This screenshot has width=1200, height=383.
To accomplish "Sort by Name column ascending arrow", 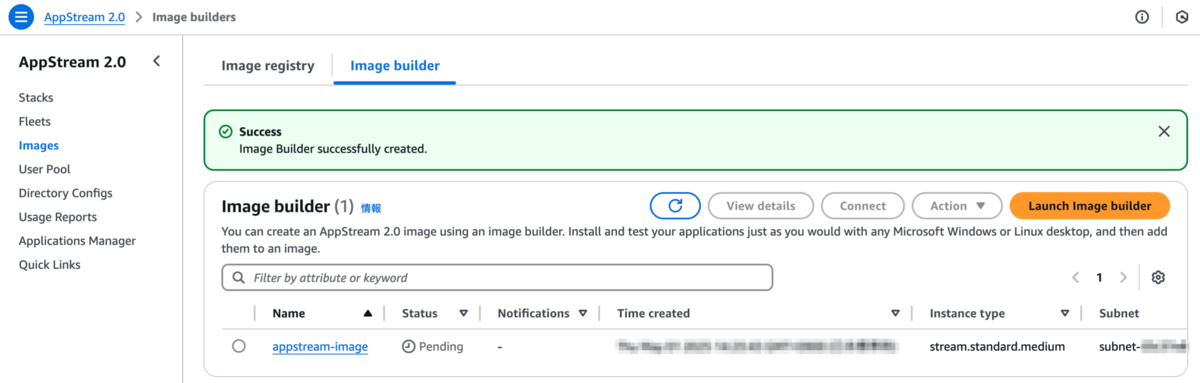I will click(368, 313).
